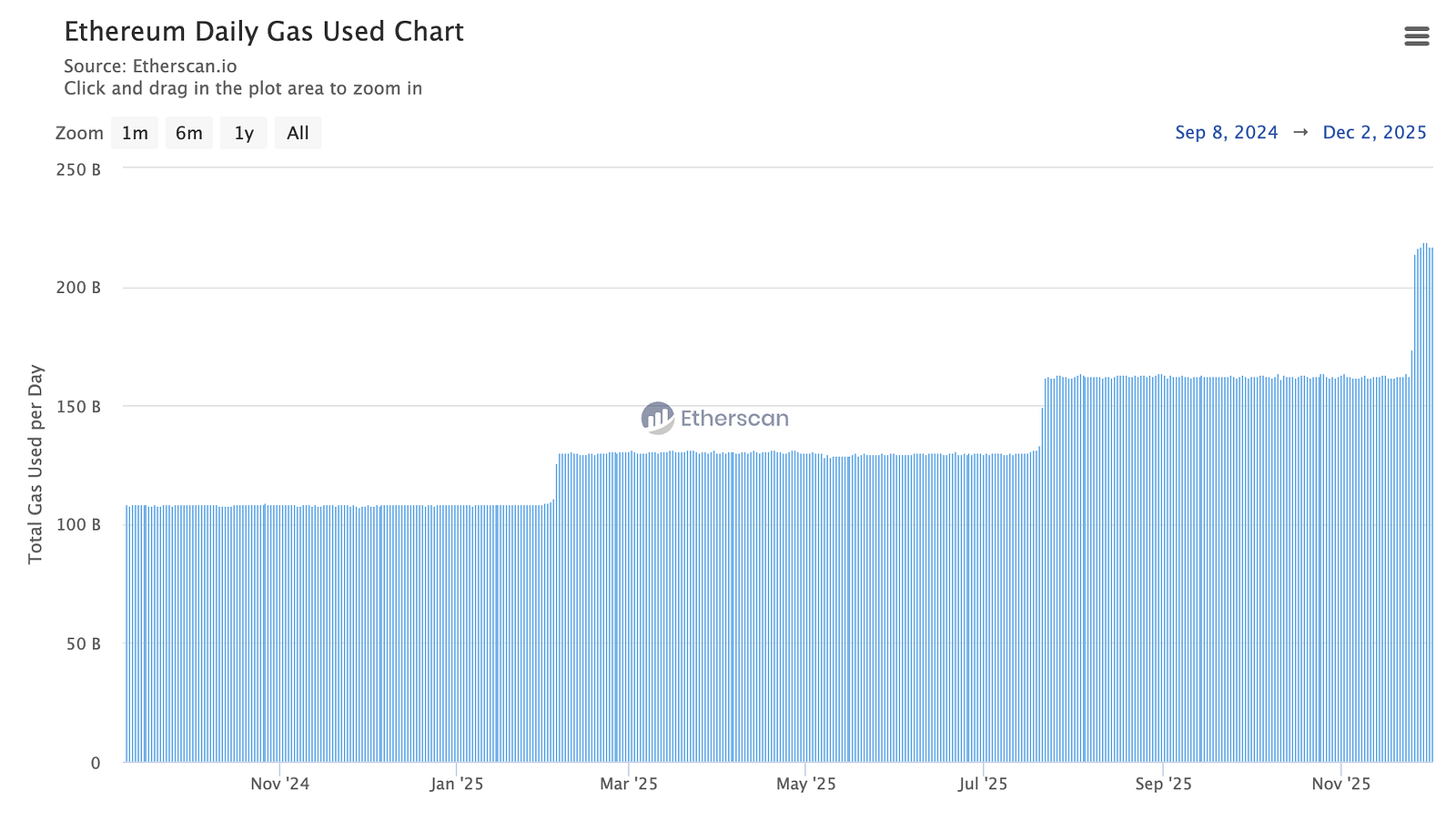Screen dimensions: 1456x822
Task: Click the Nov '25 x-axis label
Action: (1340, 784)
